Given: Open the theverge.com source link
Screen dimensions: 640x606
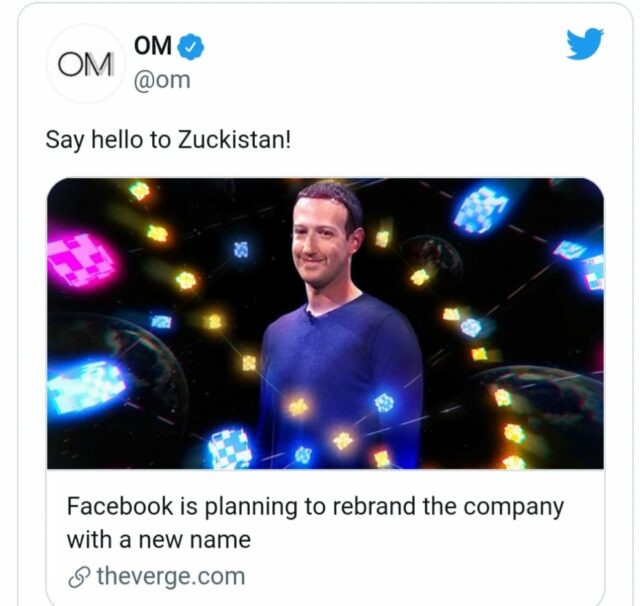Looking at the screenshot, I should point(169,576).
